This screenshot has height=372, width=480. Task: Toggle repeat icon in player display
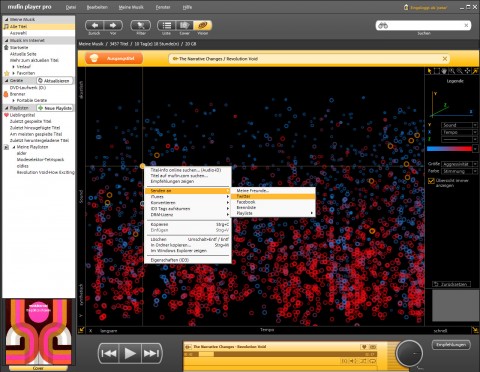tap(373, 361)
